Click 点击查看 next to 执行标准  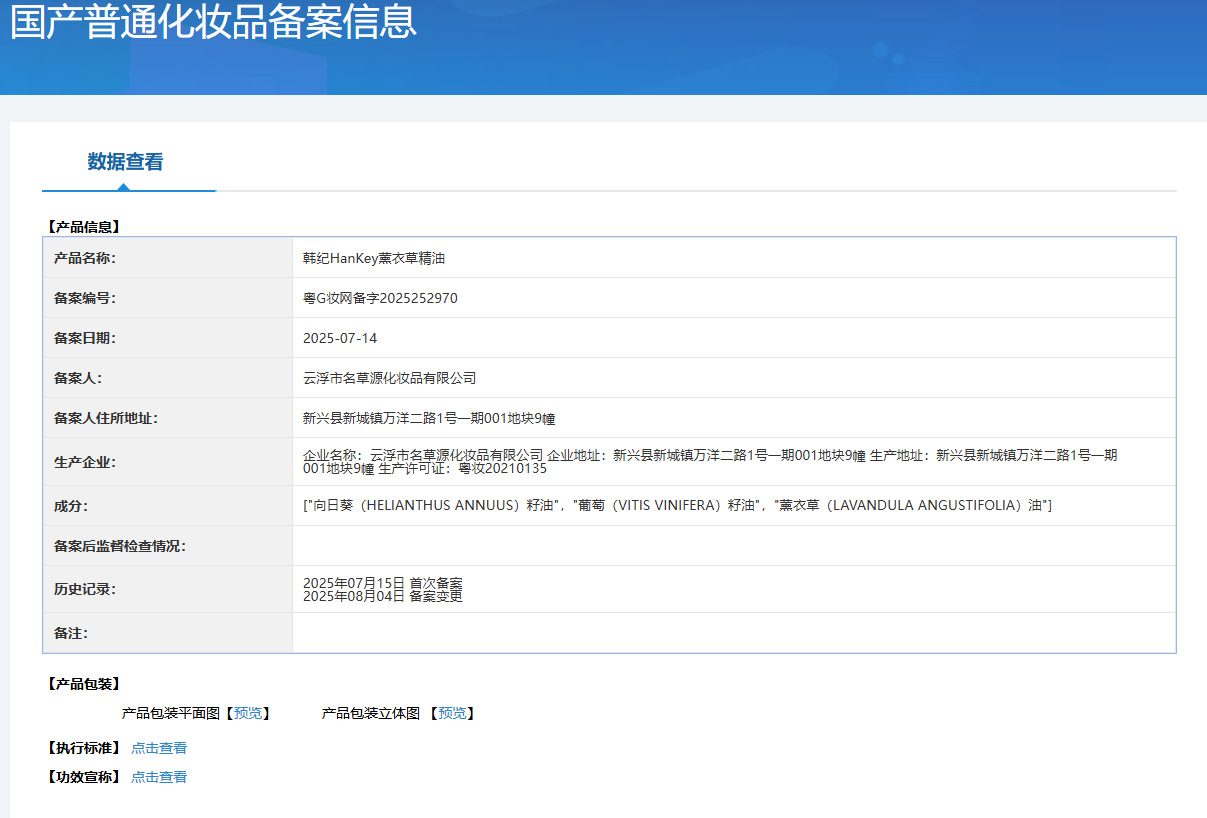click(x=159, y=748)
